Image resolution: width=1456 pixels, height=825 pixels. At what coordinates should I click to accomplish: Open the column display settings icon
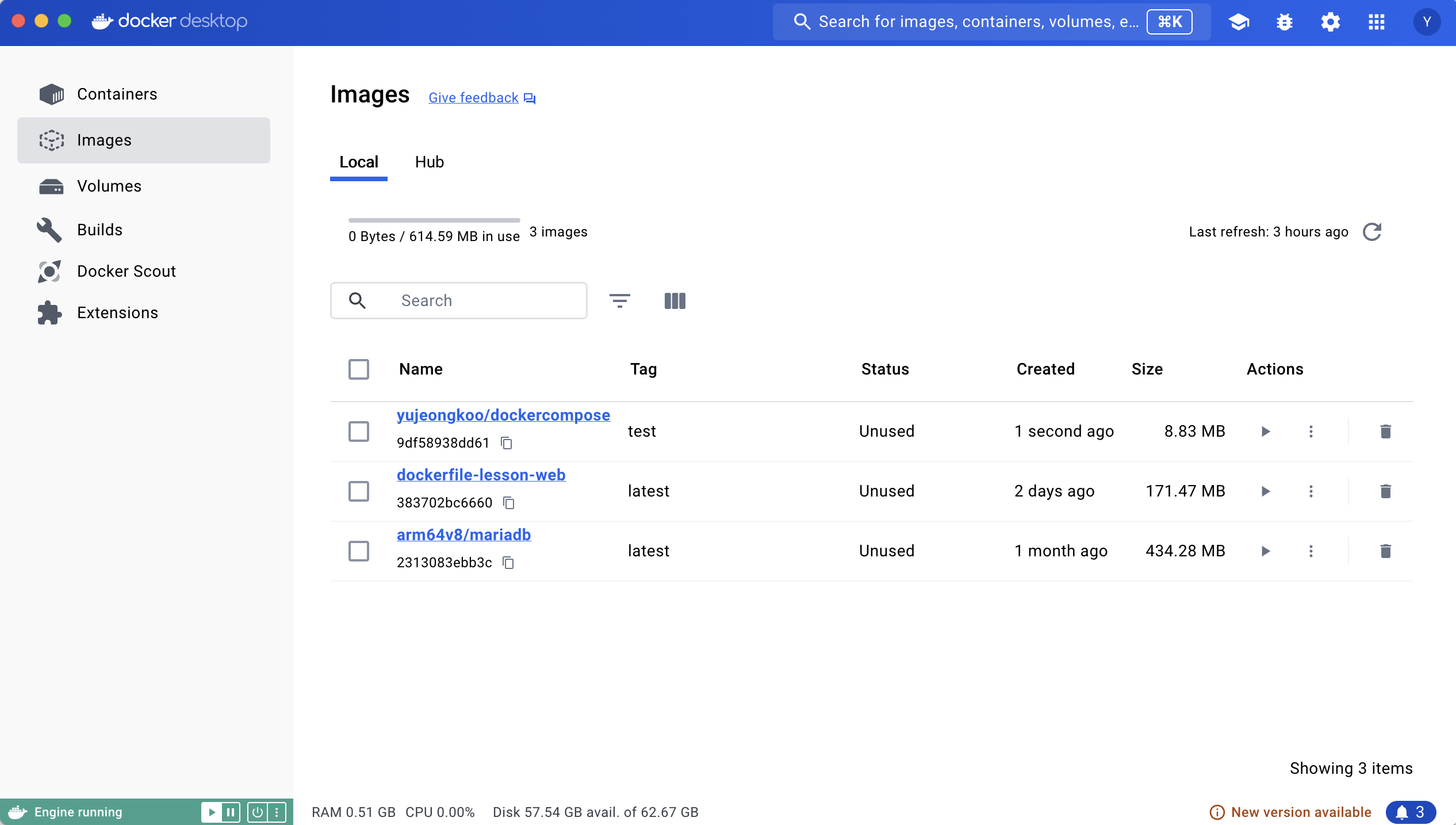coord(675,300)
